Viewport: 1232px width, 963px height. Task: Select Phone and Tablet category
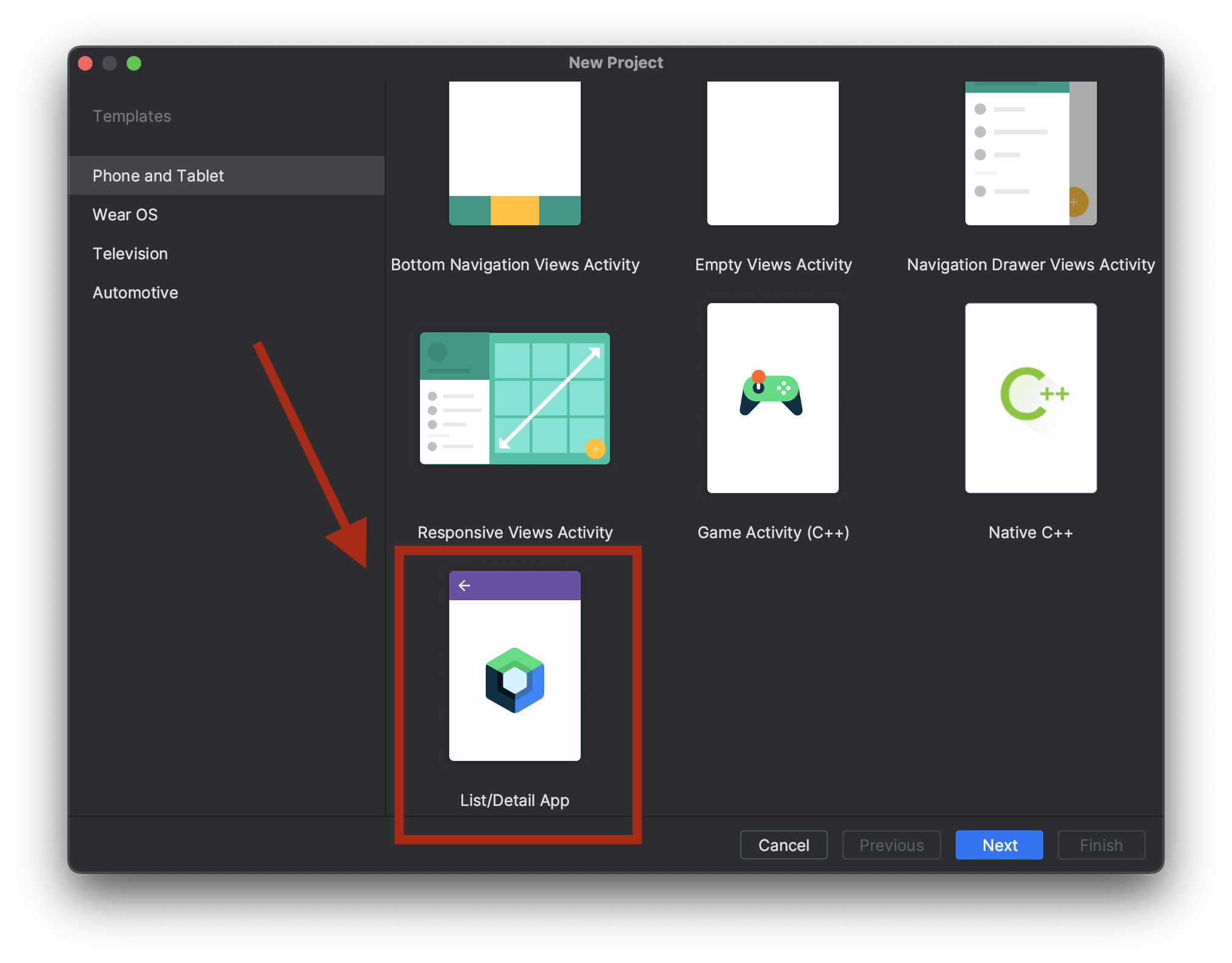click(x=158, y=176)
